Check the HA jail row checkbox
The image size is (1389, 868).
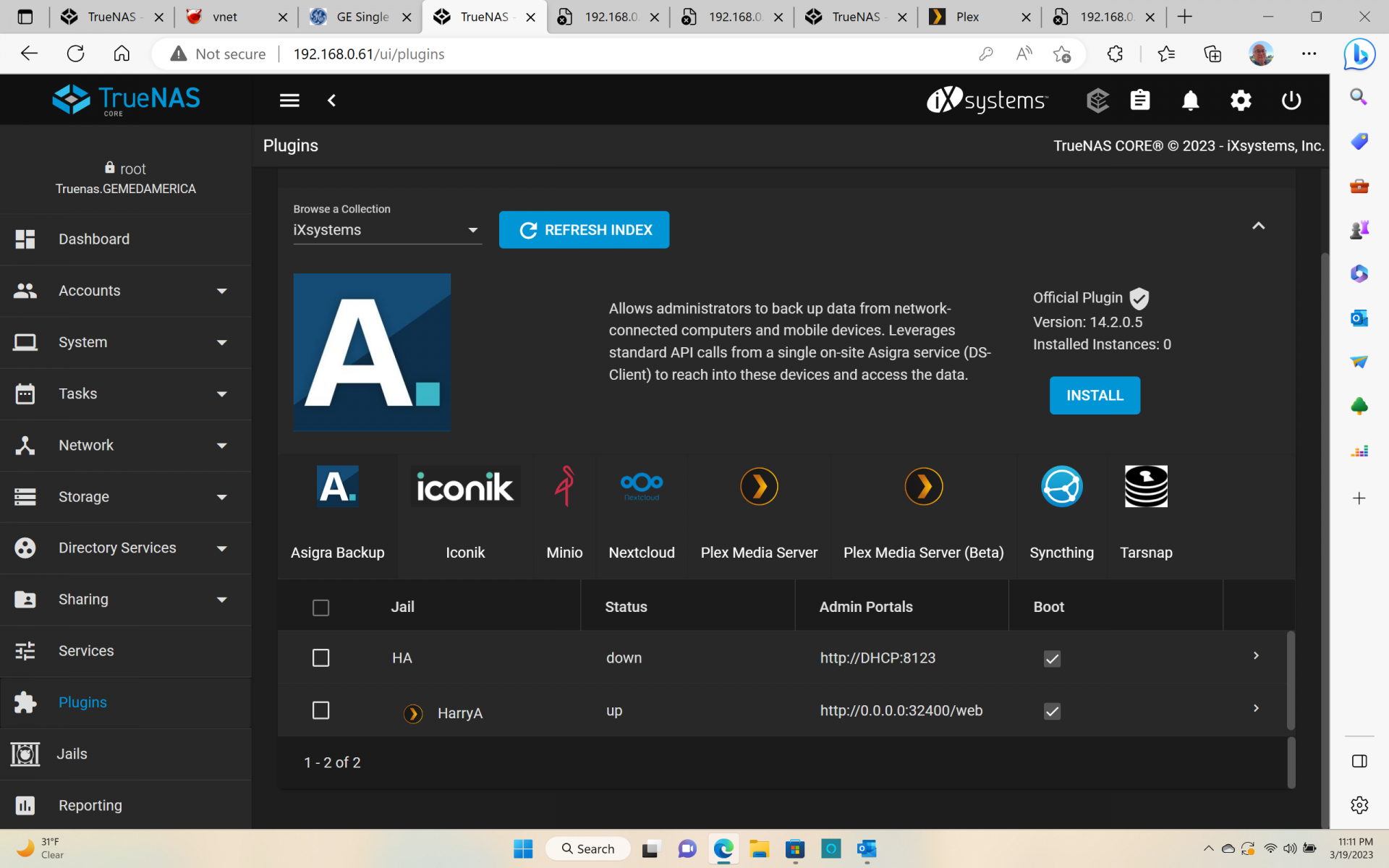[320, 658]
